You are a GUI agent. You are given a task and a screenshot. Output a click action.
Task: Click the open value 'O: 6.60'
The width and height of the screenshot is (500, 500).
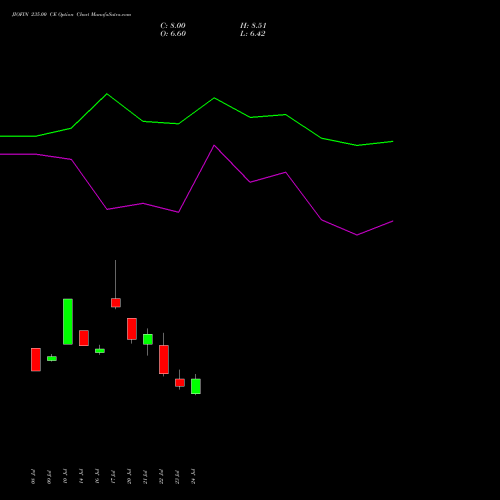(173, 34)
